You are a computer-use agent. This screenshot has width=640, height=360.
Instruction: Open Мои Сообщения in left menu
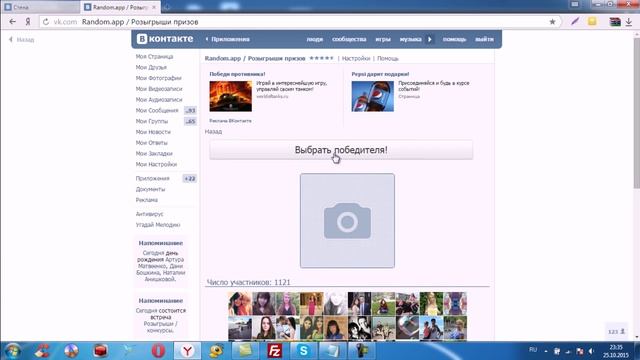157,110
